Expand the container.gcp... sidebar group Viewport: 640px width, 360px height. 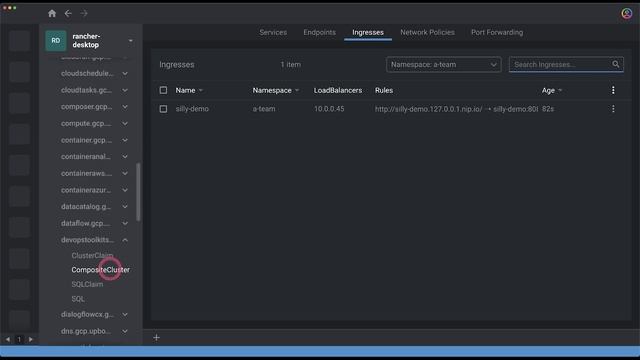coord(125,140)
